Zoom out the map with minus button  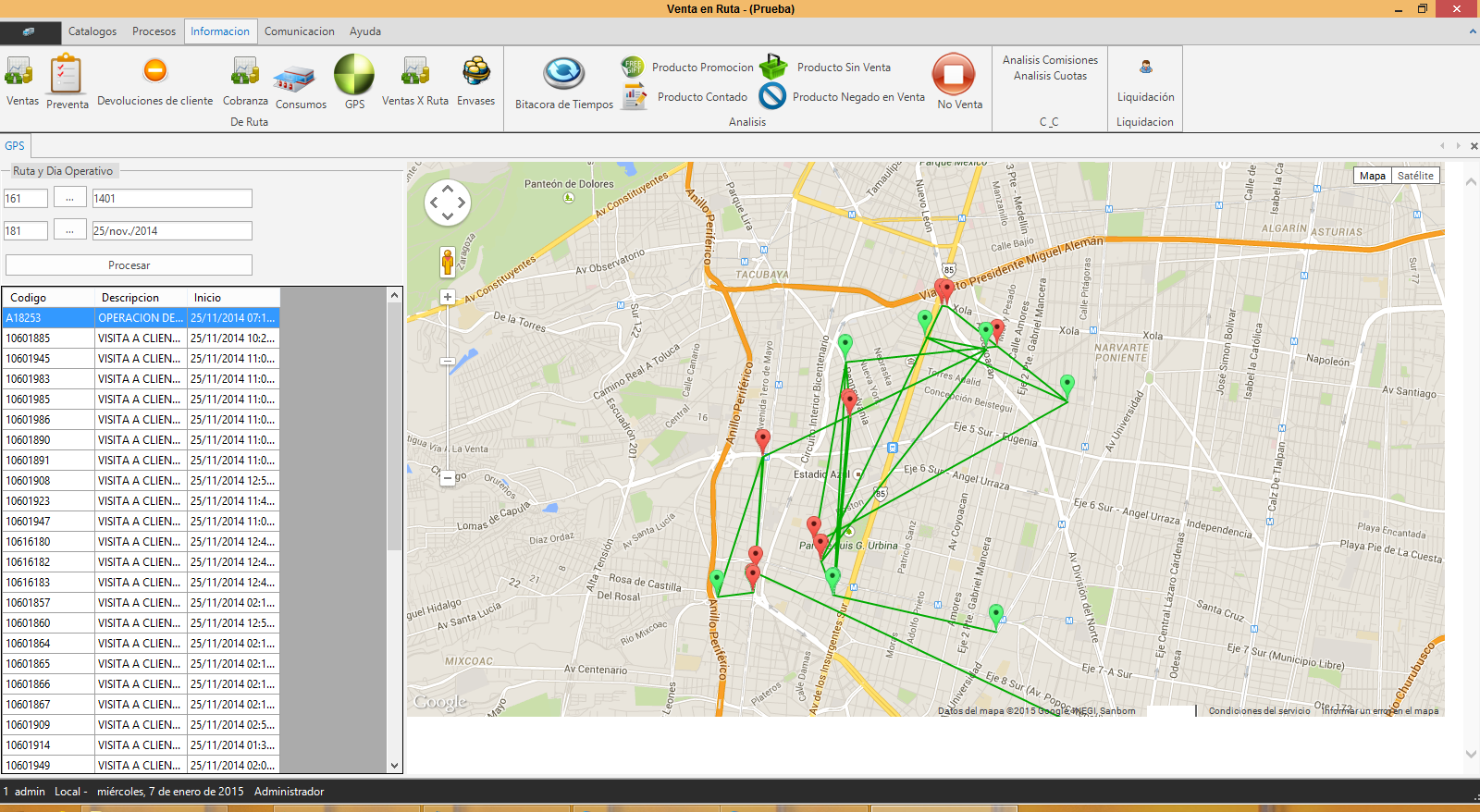click(448, 478)
